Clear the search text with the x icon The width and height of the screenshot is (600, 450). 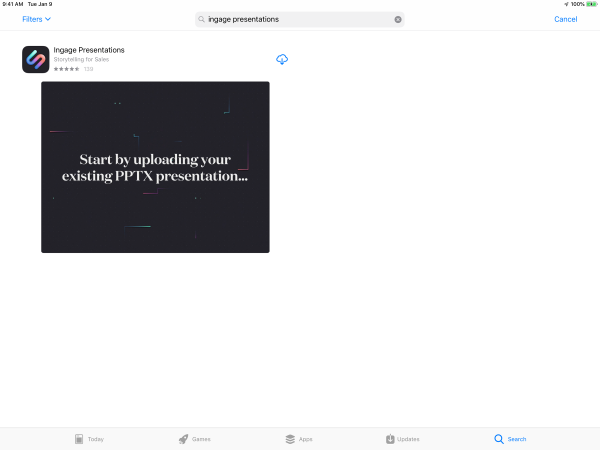(x=398, y=20)
